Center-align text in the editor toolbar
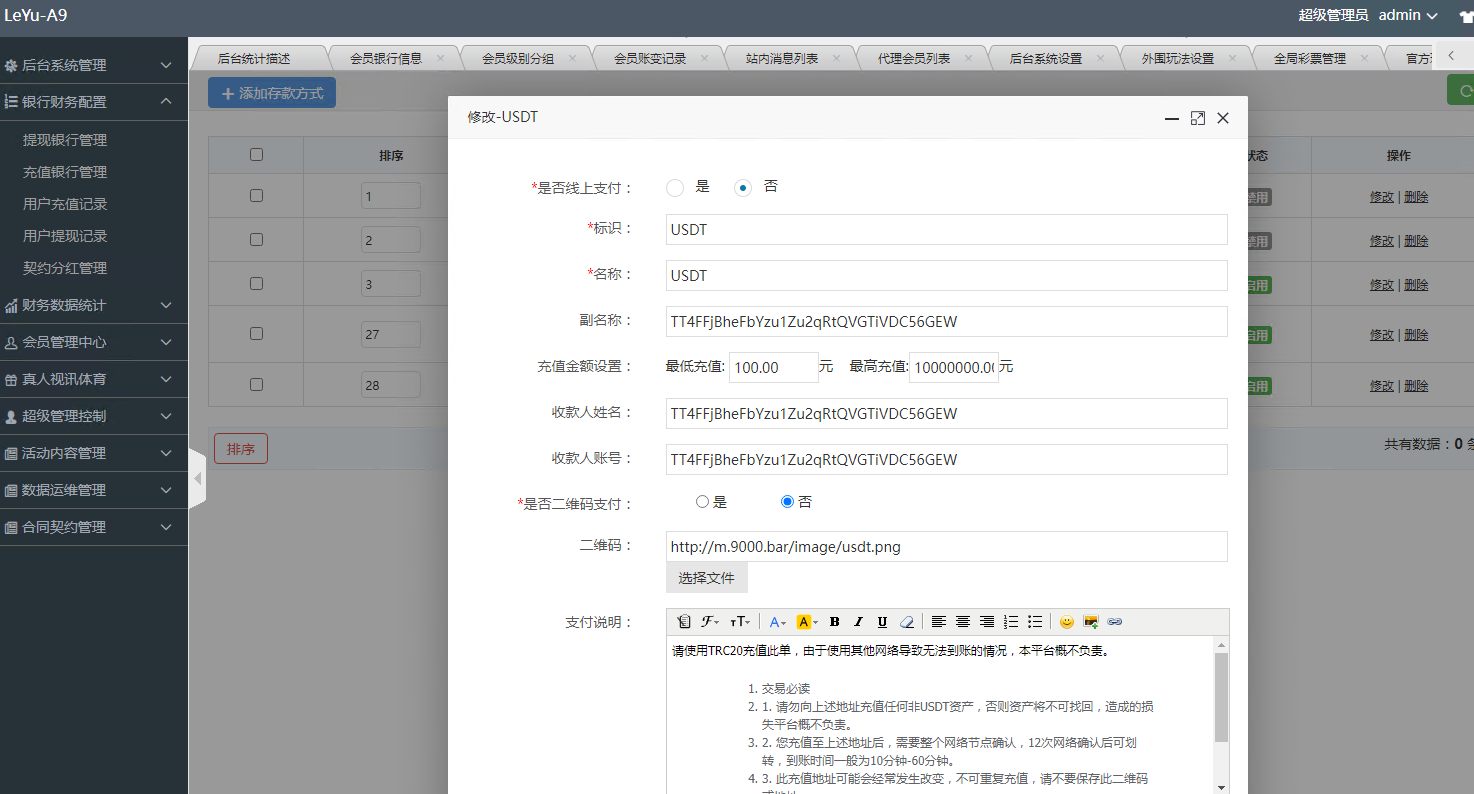The image size is (1474, 794). coord(963,622)
